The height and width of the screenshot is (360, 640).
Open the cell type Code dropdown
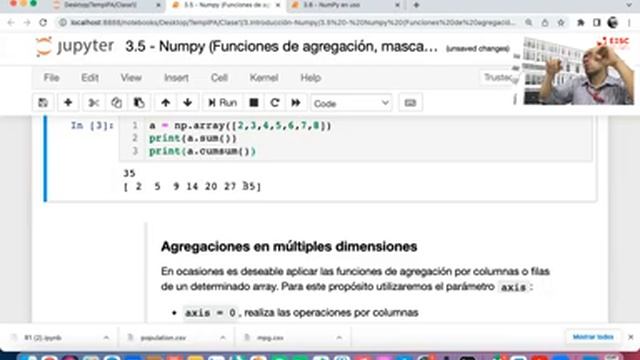[351, 103]
